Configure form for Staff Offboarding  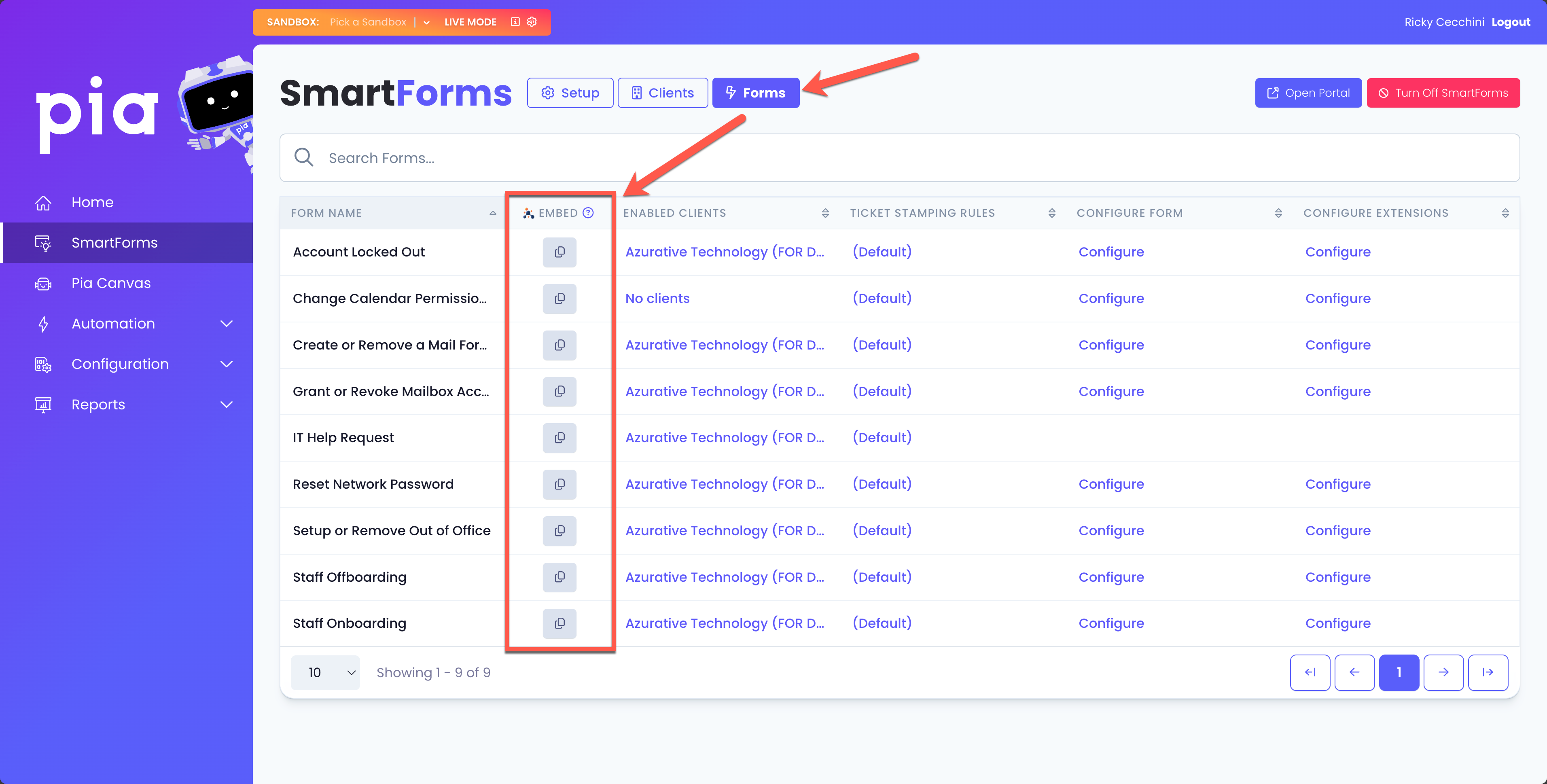(x=1111, y=577)
